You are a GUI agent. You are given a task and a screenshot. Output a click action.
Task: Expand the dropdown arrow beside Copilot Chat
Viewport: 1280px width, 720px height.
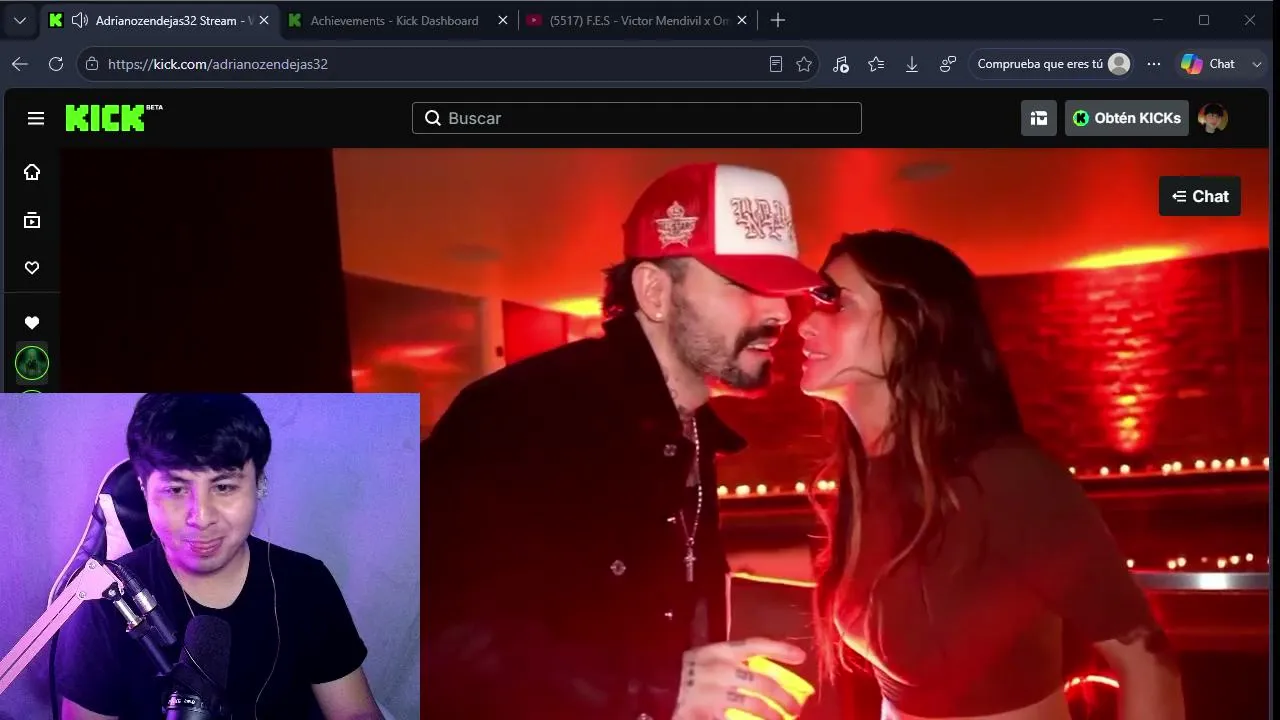(1257, 64)
